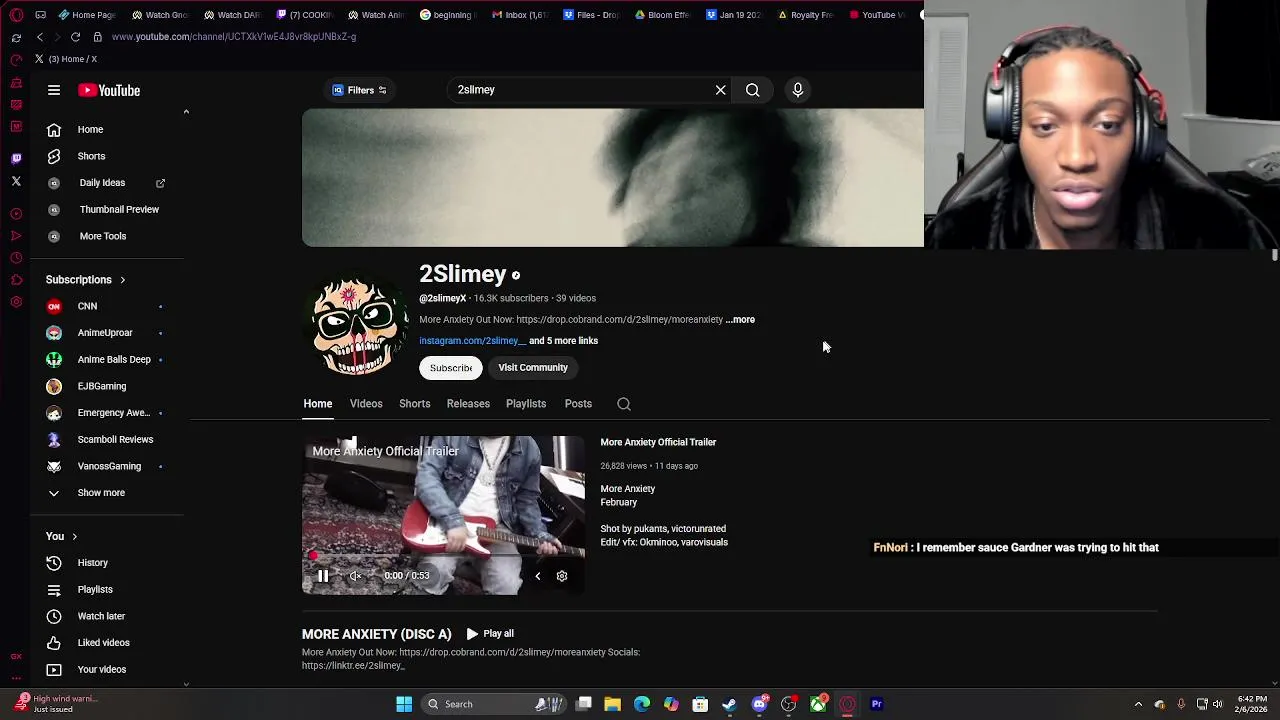The image size is (1280, 720).
Task: Subscribe to 2Slimey channel
Action: coord(451,367)
